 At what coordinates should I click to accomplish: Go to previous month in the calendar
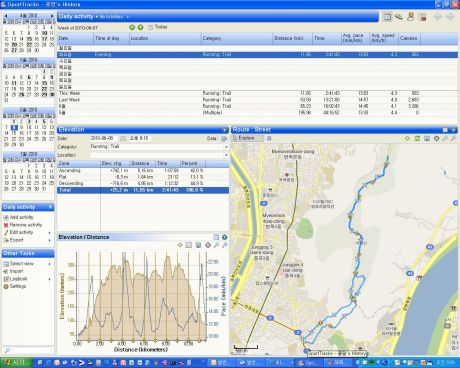click(6, 16)
